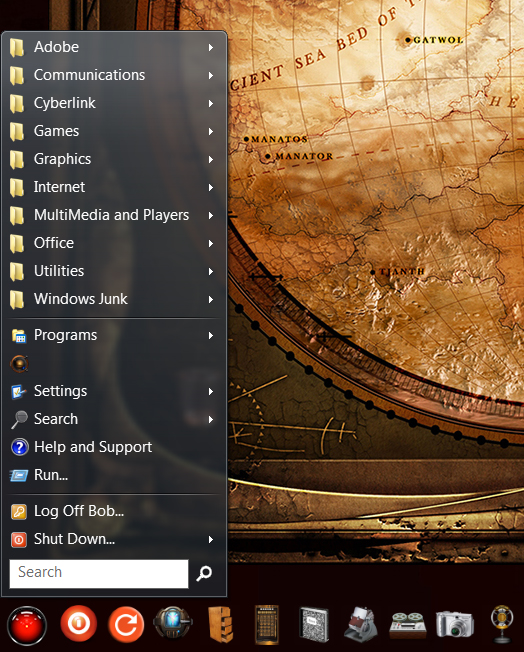Open the composition notebook taskbar icon
The image size is (524, 652).
click(314, 625)
